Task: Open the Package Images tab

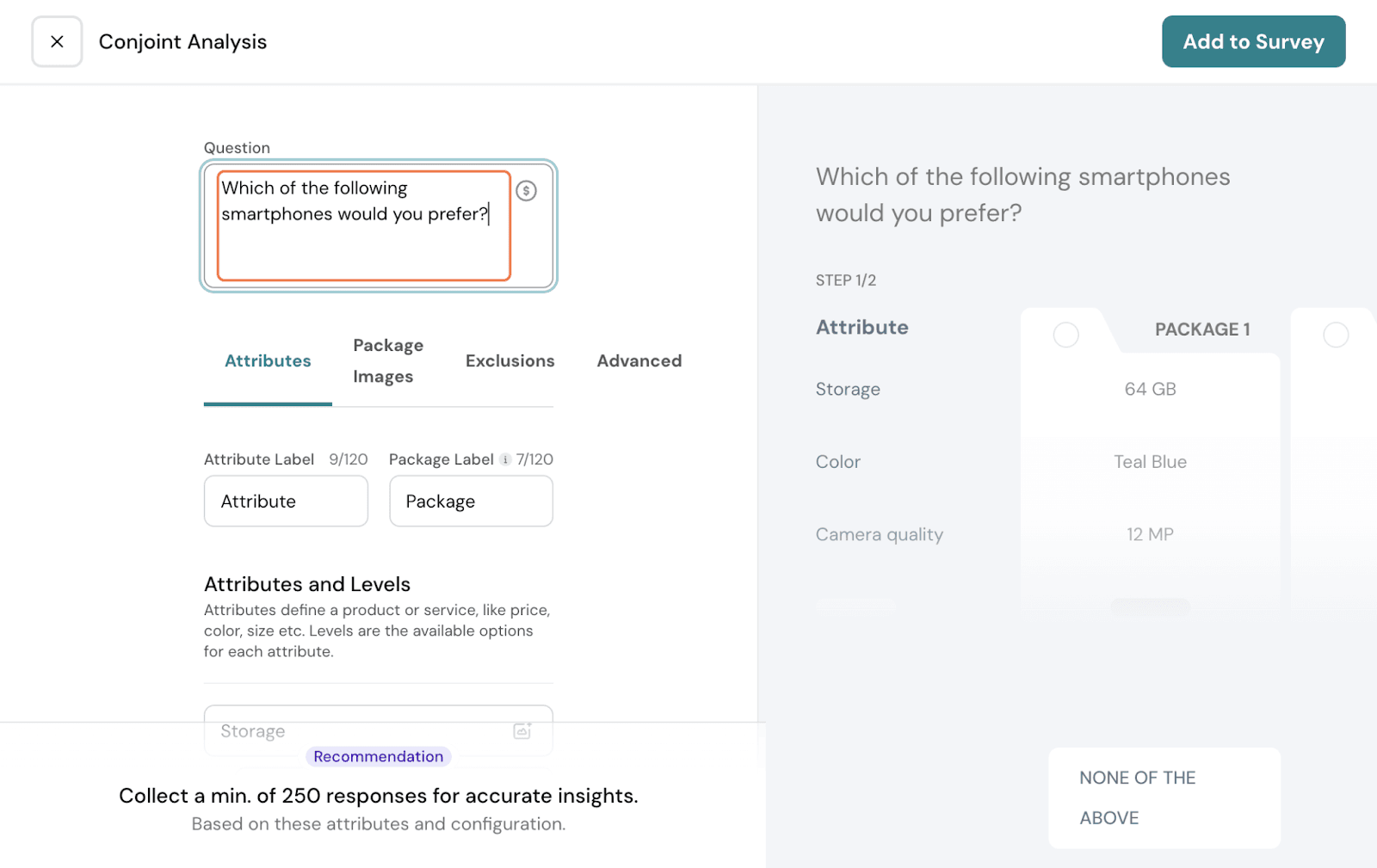Action: click(388, 361)
